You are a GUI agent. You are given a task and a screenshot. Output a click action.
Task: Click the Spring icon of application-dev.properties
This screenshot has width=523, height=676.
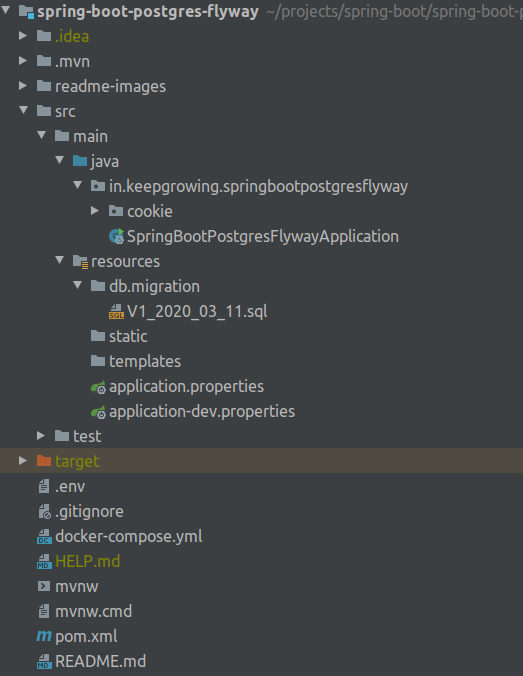click(98, 412)
